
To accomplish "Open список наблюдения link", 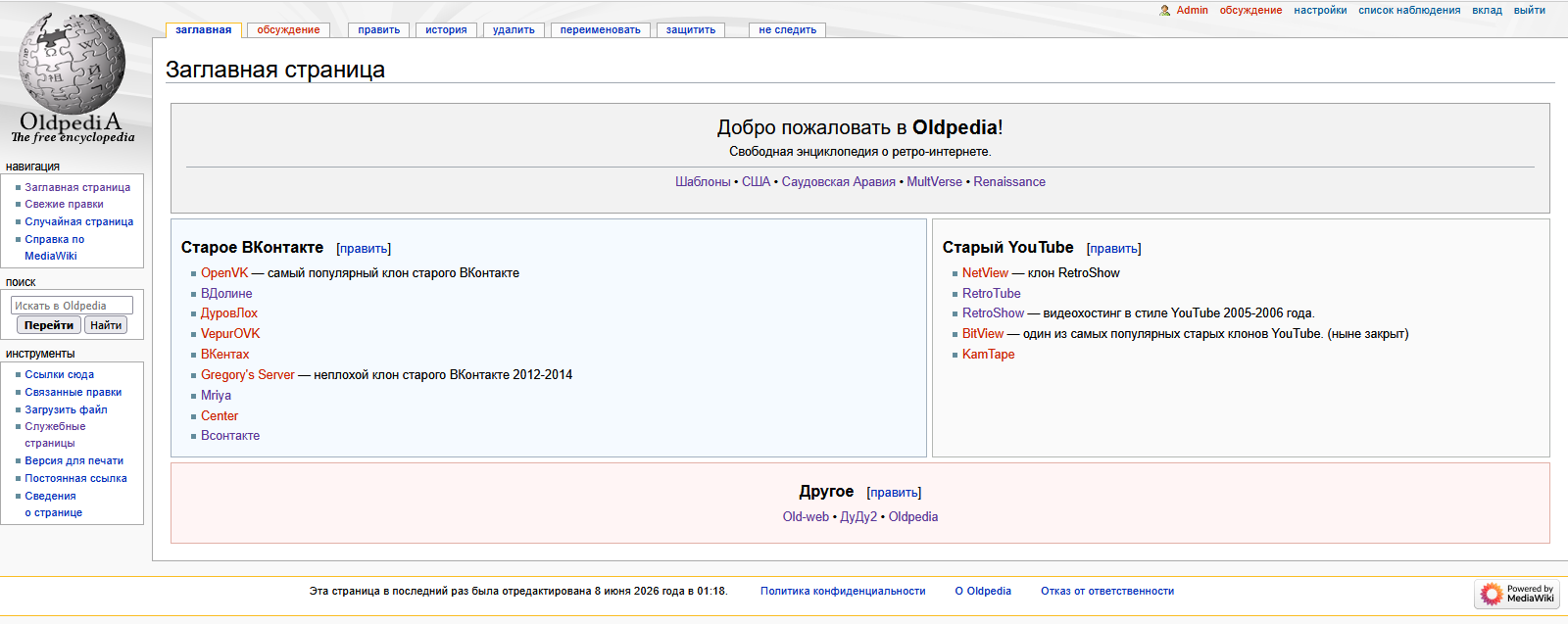I will [1409, 11].
